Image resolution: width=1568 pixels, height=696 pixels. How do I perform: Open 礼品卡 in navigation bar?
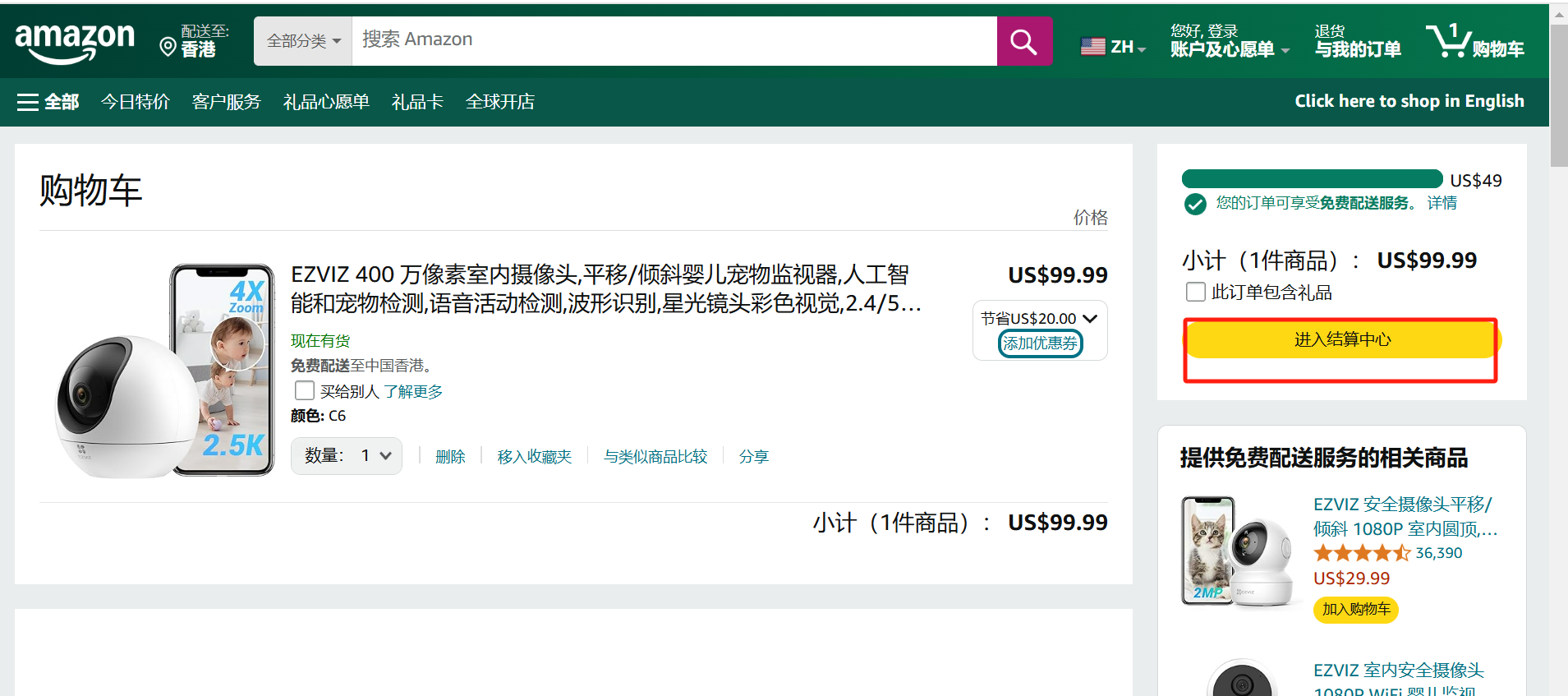point(417,102)
